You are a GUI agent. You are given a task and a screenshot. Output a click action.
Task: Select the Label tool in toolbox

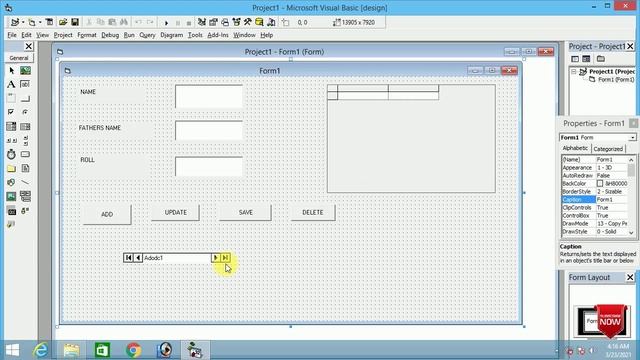[11, 84]
